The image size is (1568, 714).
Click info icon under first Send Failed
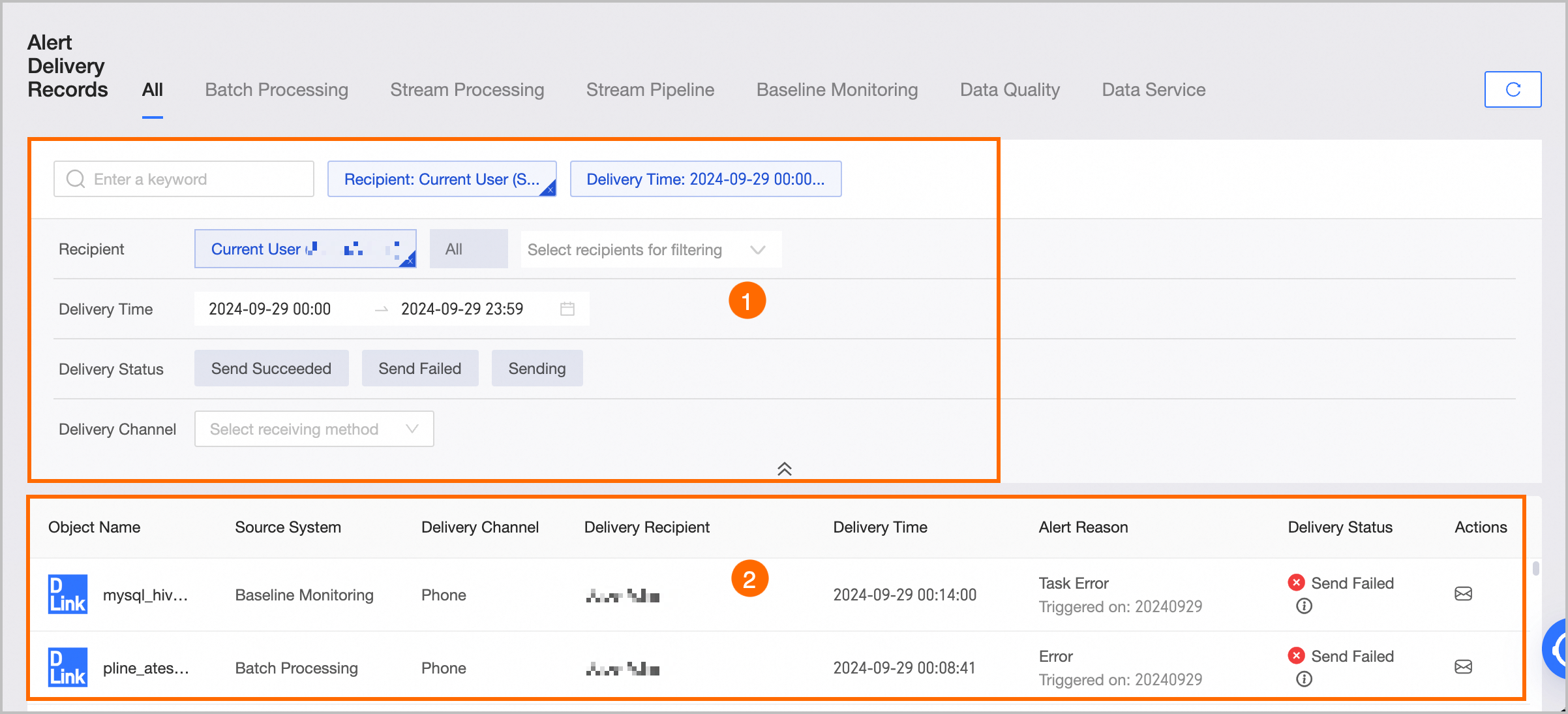[x=1304, y=606]
